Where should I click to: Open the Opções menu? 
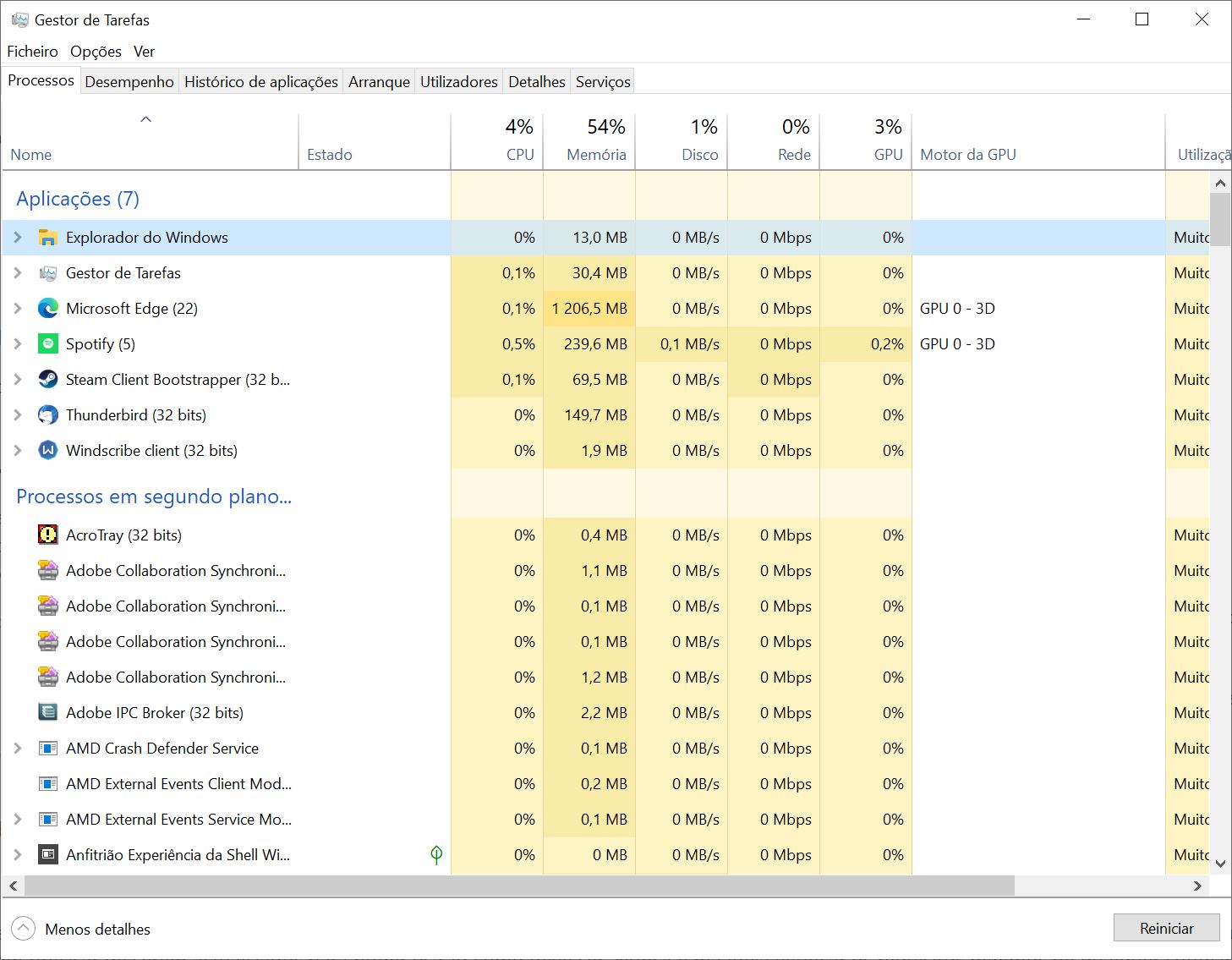96,52
